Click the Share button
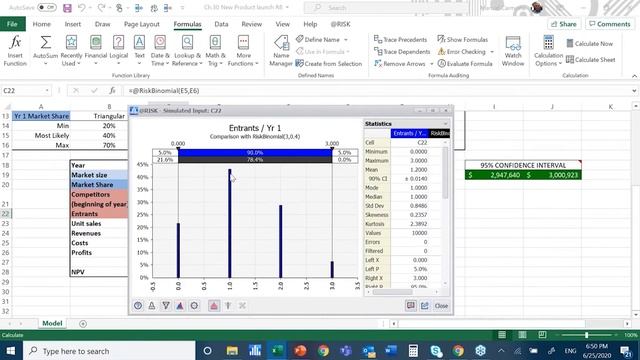The image size is (640, 360). tap(564, 24)
